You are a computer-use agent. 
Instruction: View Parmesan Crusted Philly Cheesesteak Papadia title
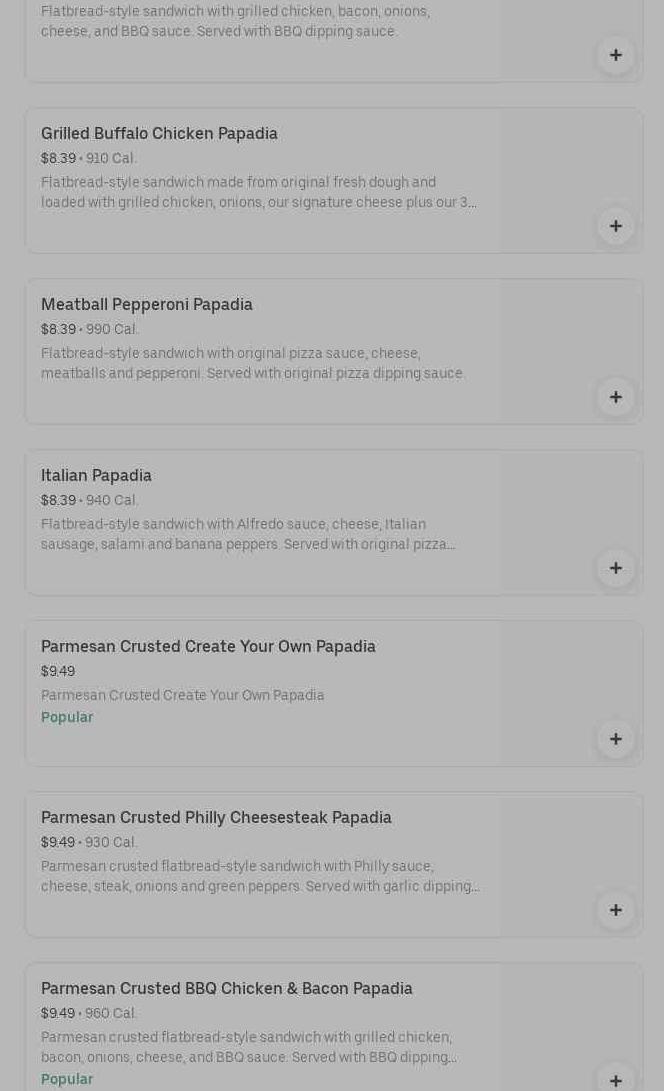216,817
